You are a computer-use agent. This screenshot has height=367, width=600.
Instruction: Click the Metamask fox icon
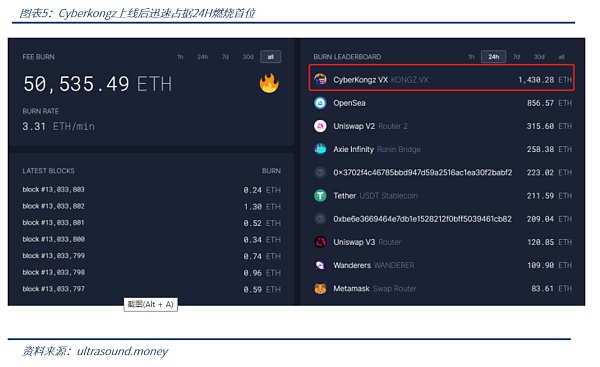(320, 289)
